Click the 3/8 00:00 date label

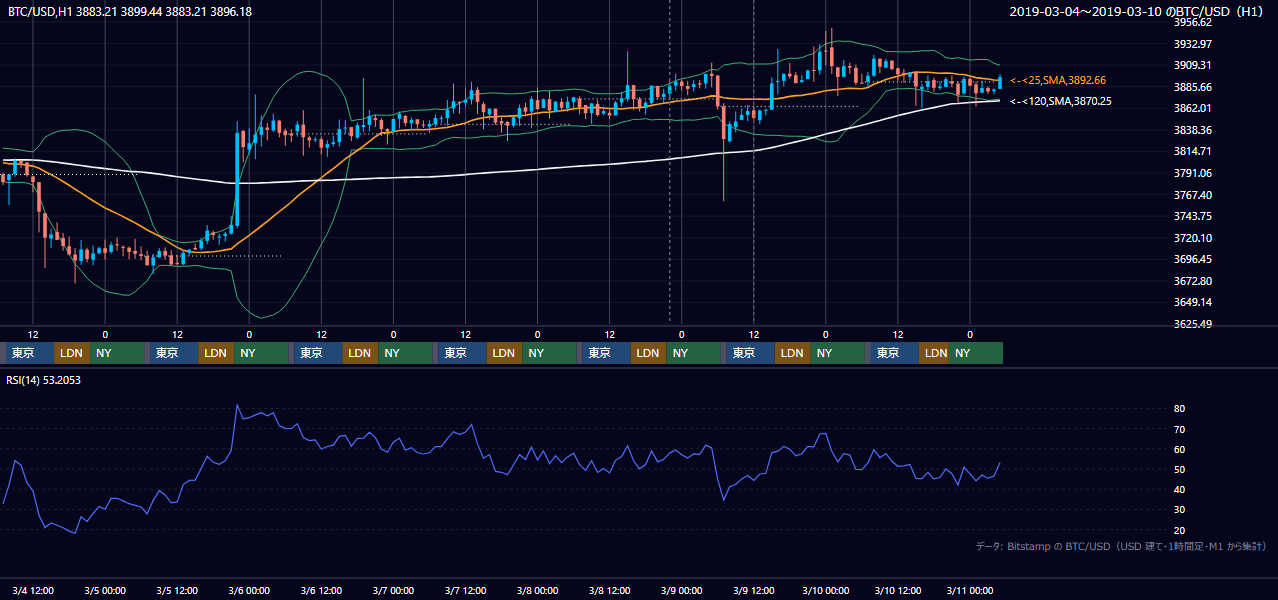pos(537,590)
